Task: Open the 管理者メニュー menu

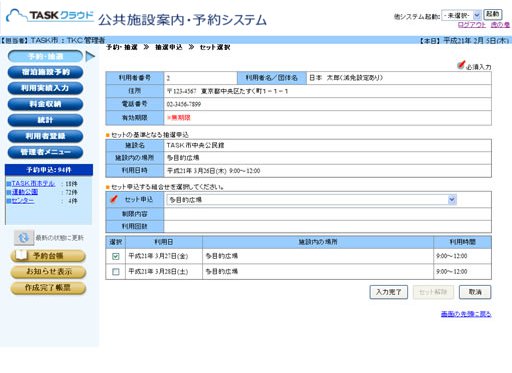Action: coord(45,152)
